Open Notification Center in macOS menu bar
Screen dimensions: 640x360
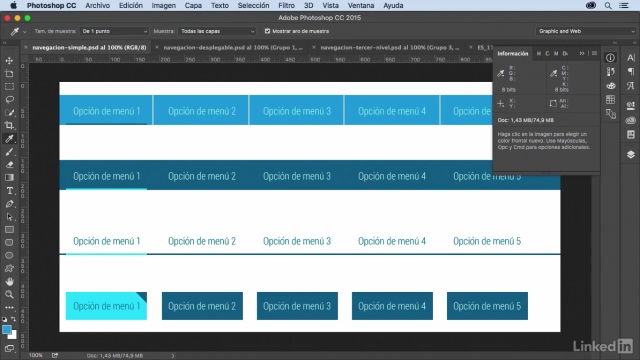click(x=624, y=5)
